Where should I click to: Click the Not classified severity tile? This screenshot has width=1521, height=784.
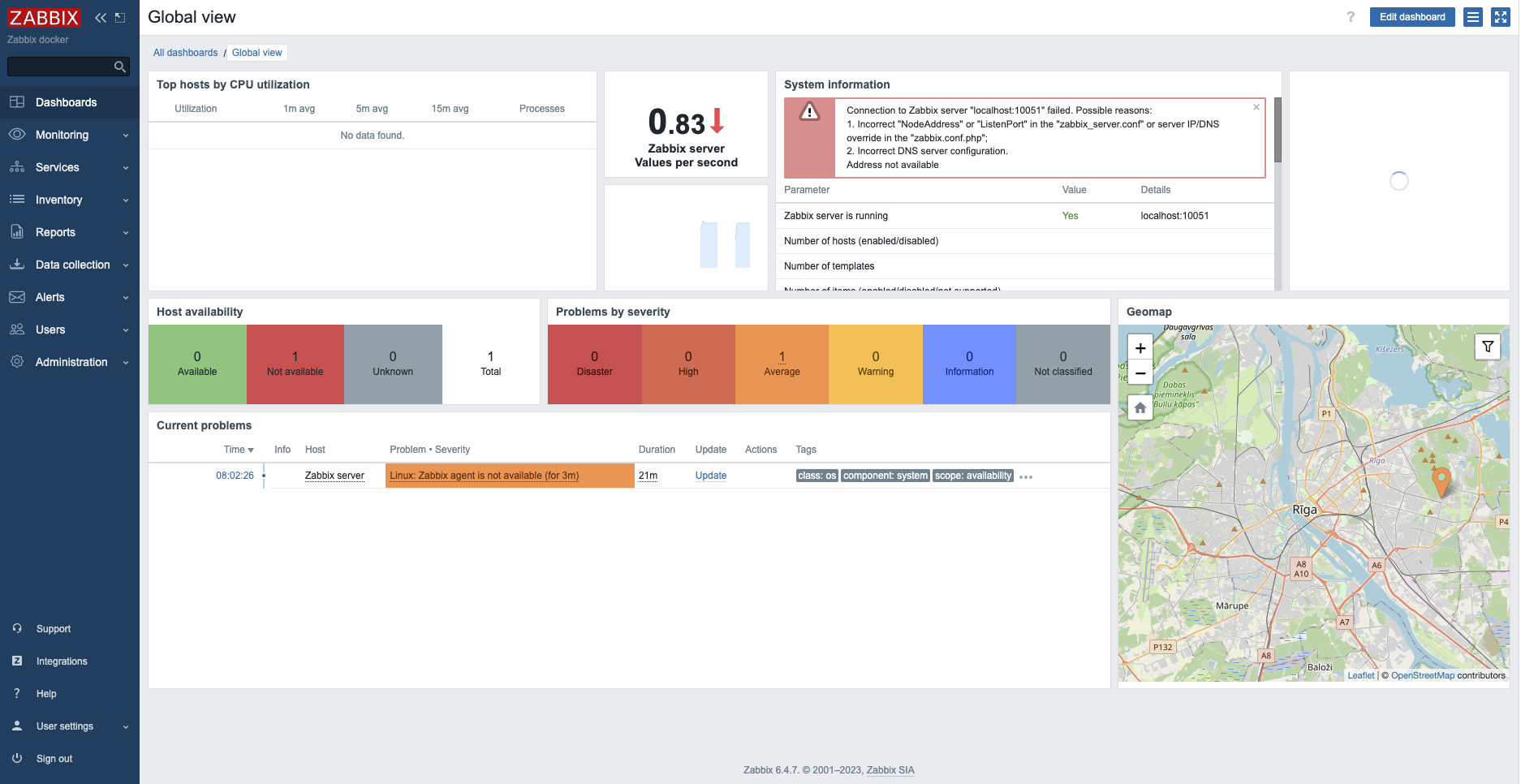[1063, 364]
